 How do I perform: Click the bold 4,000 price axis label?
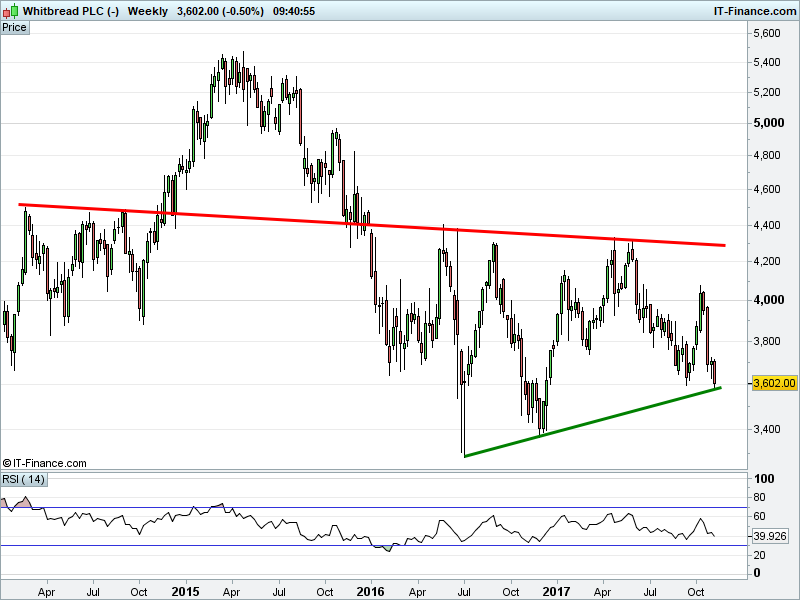tap(768, 300)
